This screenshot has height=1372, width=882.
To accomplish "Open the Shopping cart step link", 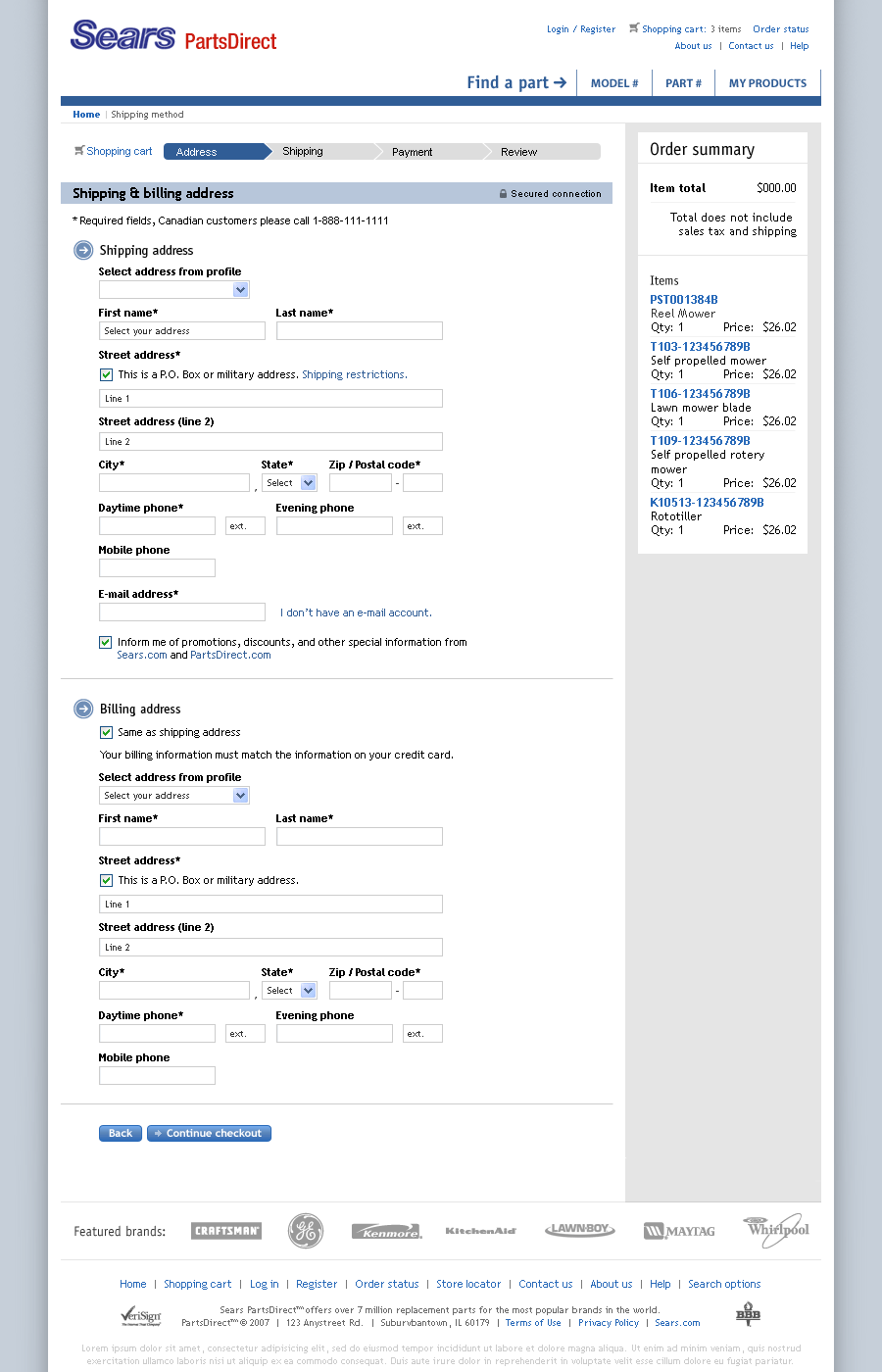I will pos(120,151).
